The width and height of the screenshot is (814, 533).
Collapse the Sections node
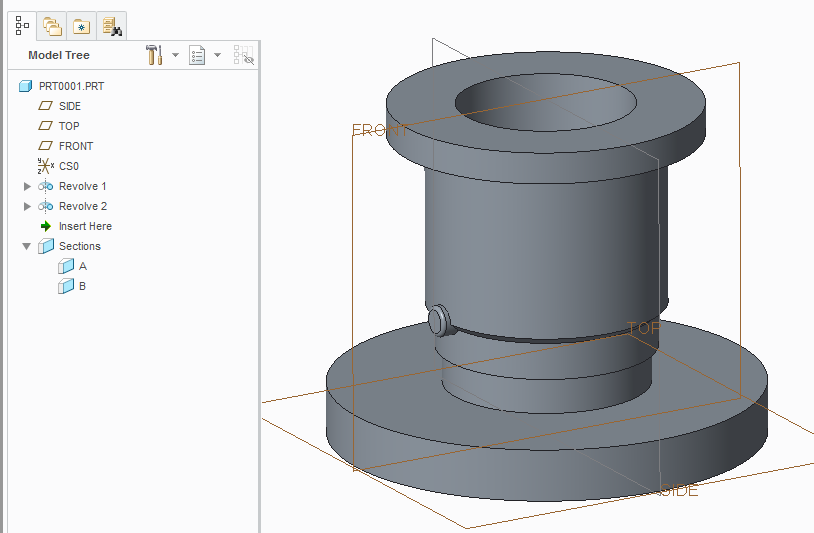(x=27, y=246)
